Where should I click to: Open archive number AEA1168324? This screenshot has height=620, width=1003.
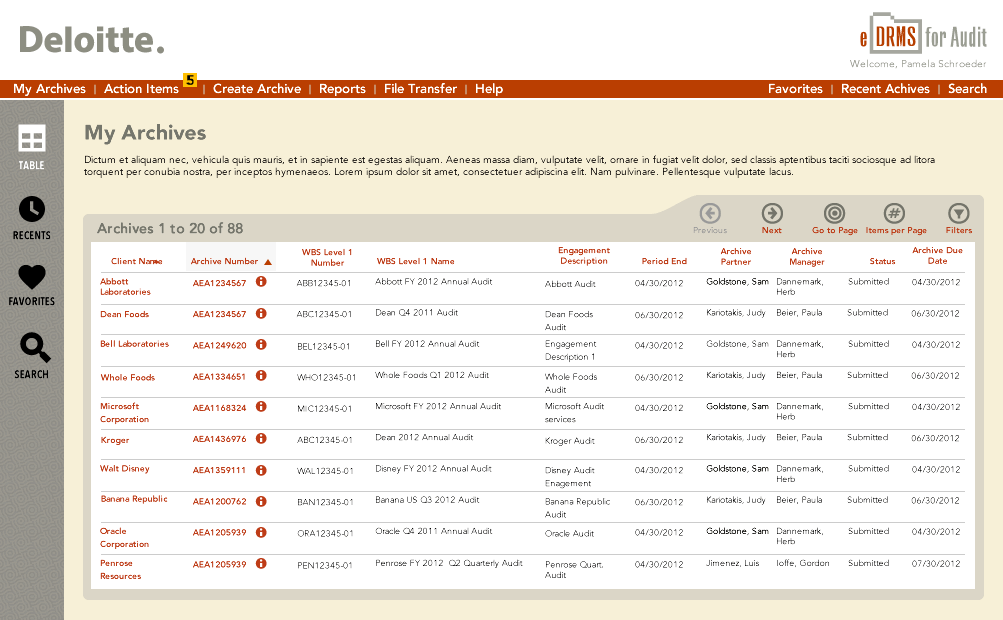[219, 408]
